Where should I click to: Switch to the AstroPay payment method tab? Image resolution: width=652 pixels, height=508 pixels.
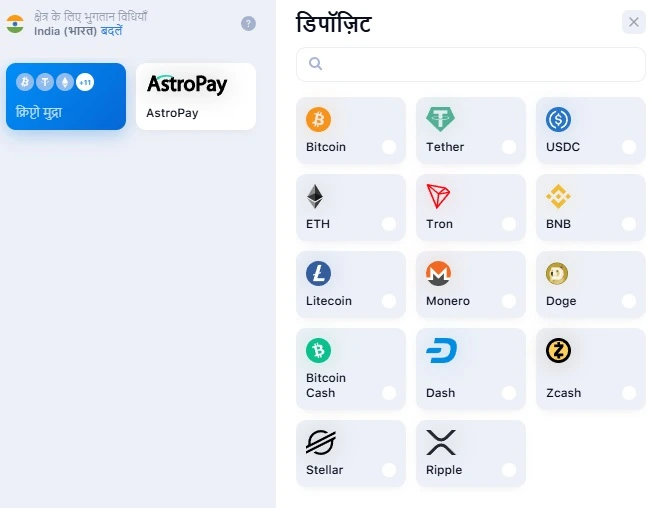(196, 96)
